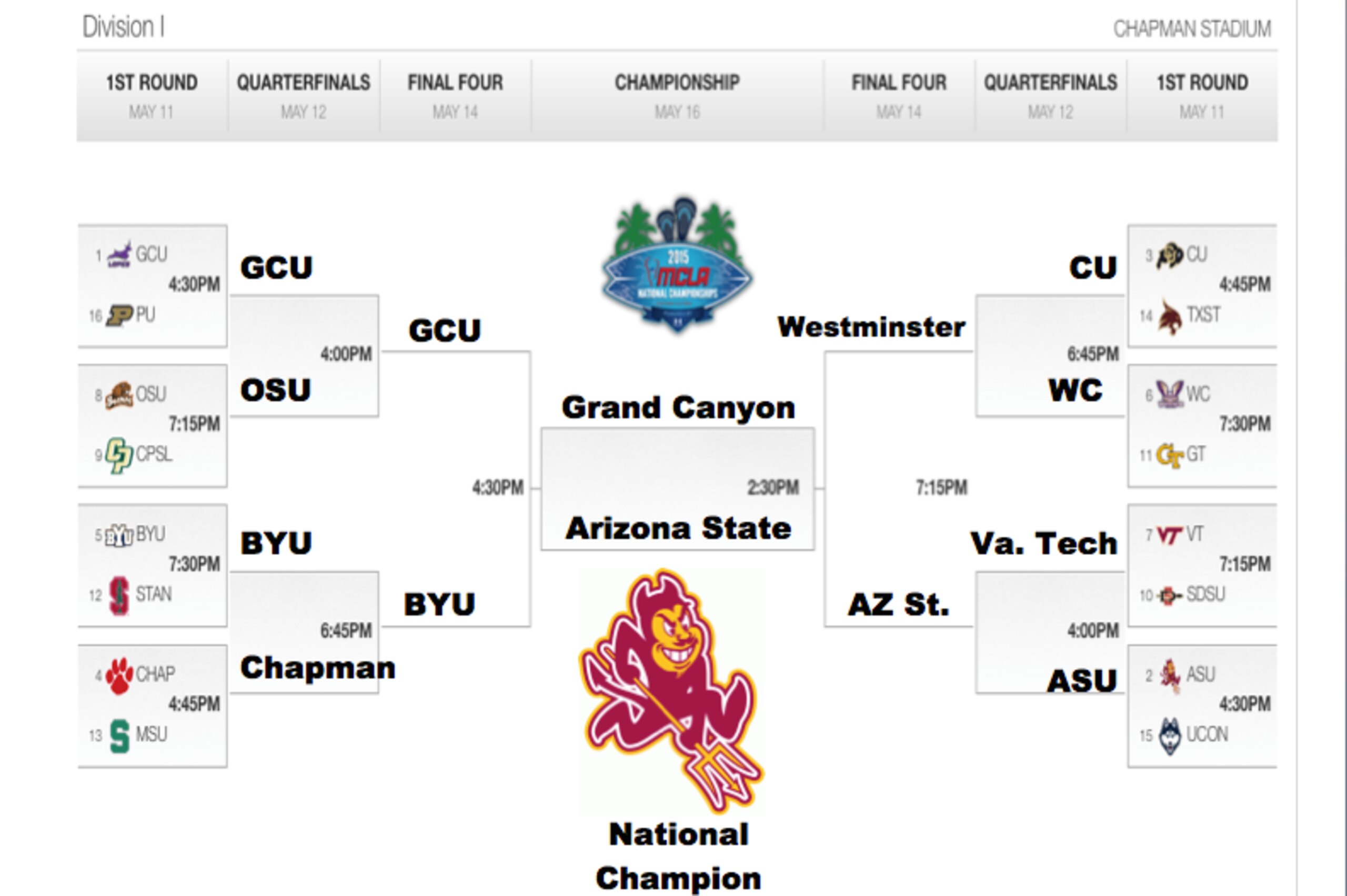Click the GCU vs OSU 4:00PM quarterfinal box
This screenshot has height=896, width=1347.
tap(304, 356)
